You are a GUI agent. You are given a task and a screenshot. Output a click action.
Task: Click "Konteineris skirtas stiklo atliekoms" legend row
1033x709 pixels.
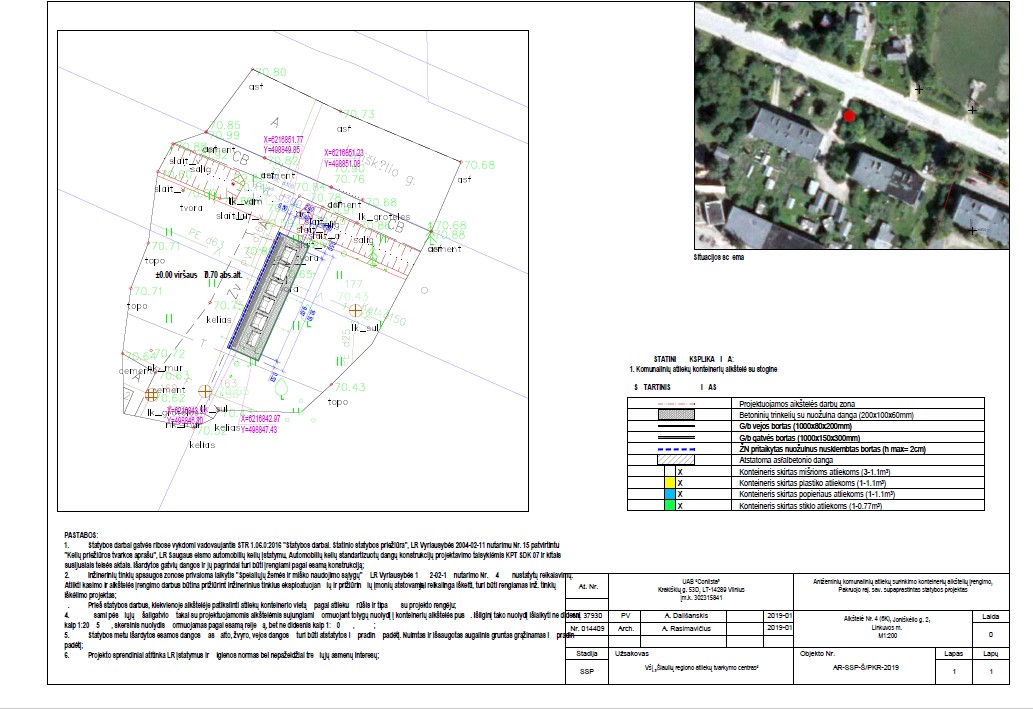pos(806,505)
